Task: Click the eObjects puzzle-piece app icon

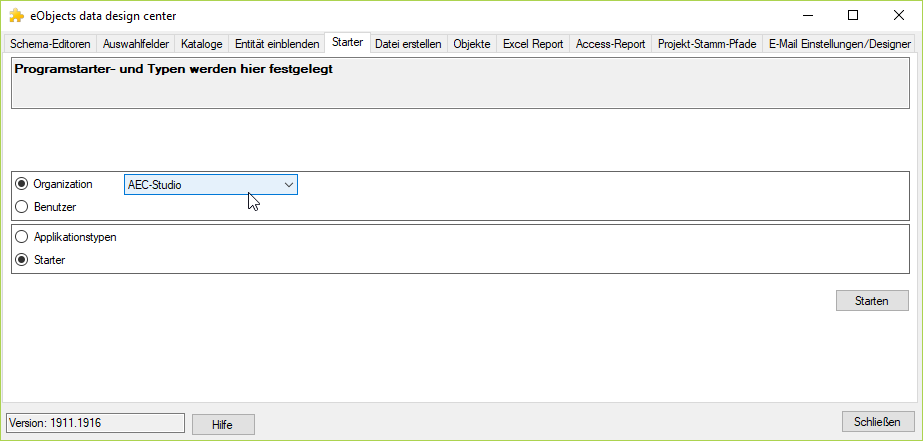Action: coord(17,15)
